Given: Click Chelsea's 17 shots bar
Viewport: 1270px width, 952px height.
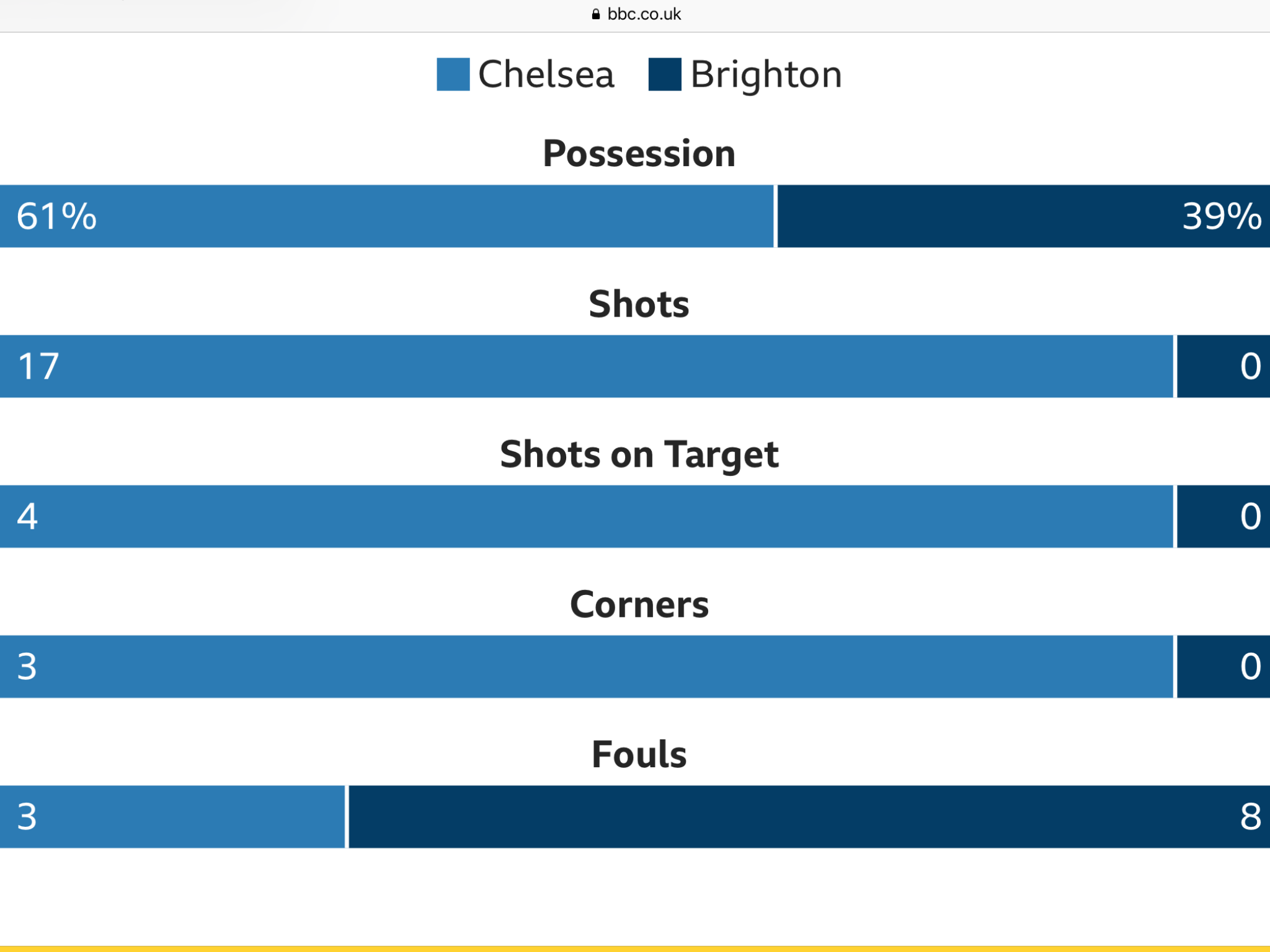Looking at the screenshot, I should click(x=587, y=366).
